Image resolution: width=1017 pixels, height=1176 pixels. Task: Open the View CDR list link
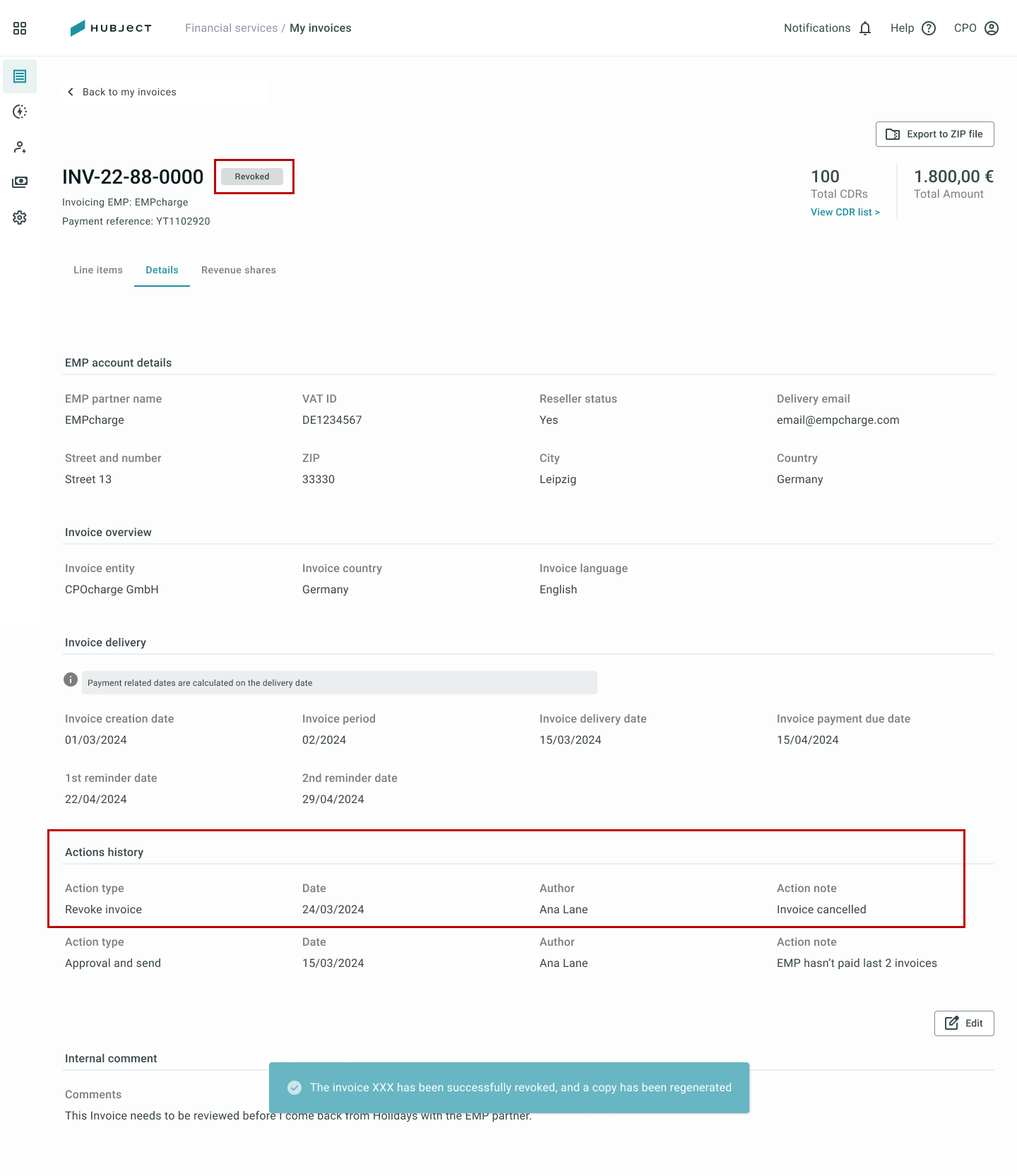click(845, 212)
